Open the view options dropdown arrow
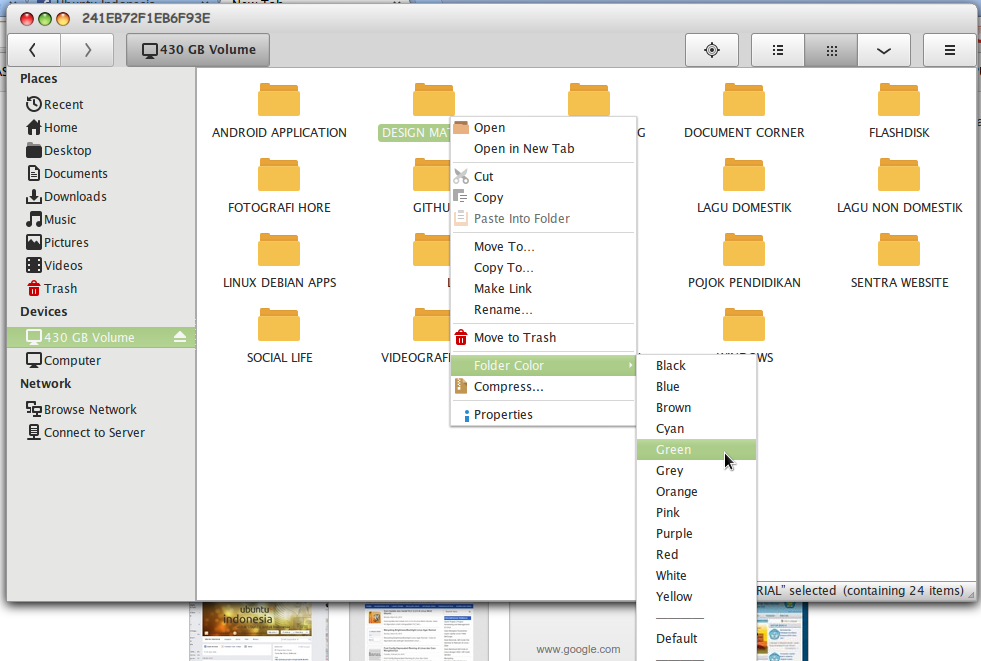The height and width of the screenshot is (661, 981). pyautogui.click(x=884, y=50)
